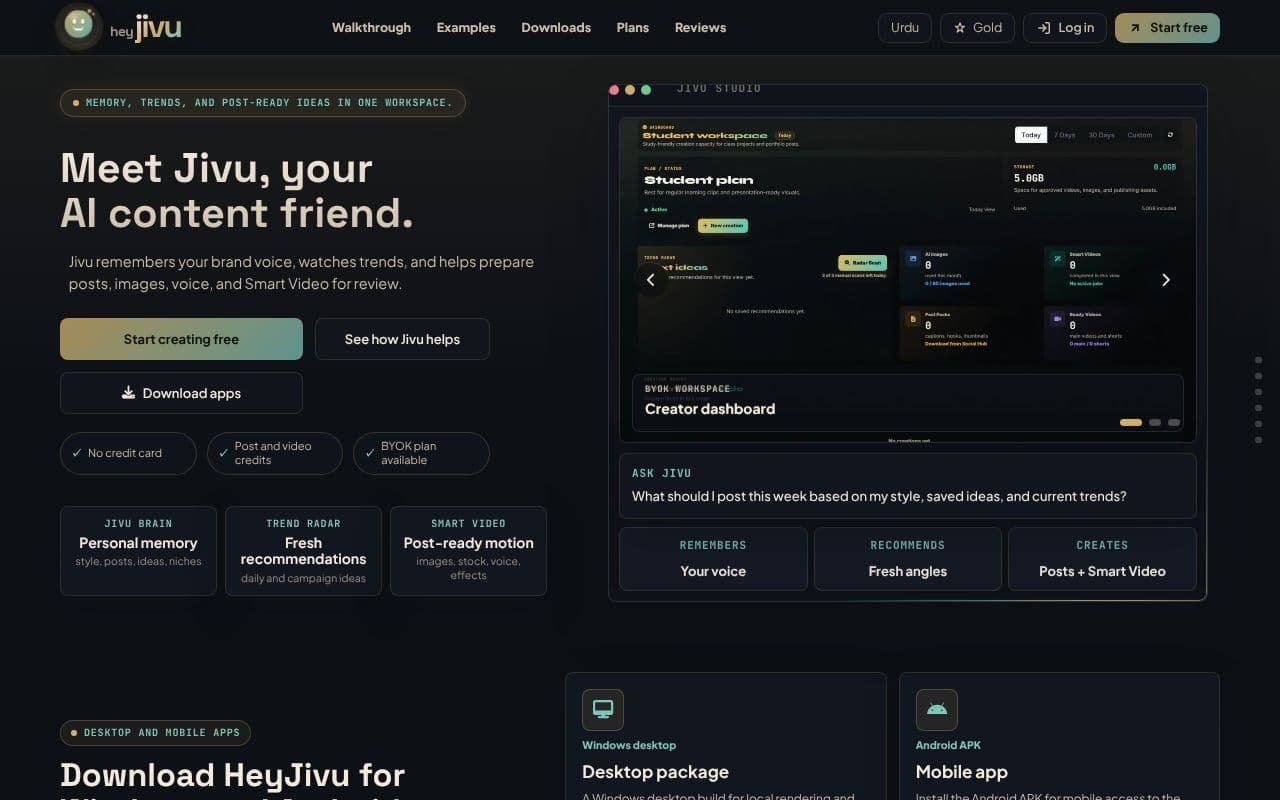
Task: Click the smiley face Jivu logo icon
Action: 79,25
